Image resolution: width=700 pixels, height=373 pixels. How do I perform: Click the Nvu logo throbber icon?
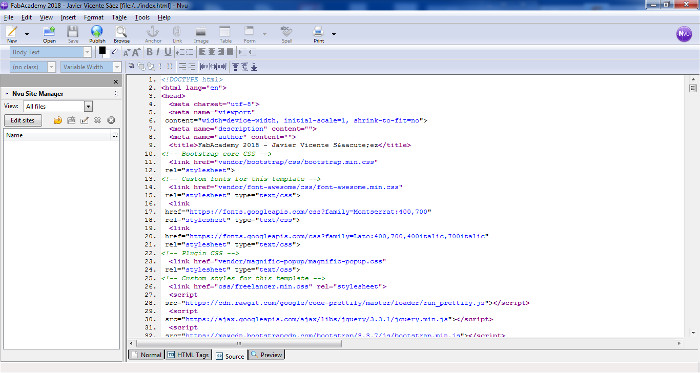684,33
